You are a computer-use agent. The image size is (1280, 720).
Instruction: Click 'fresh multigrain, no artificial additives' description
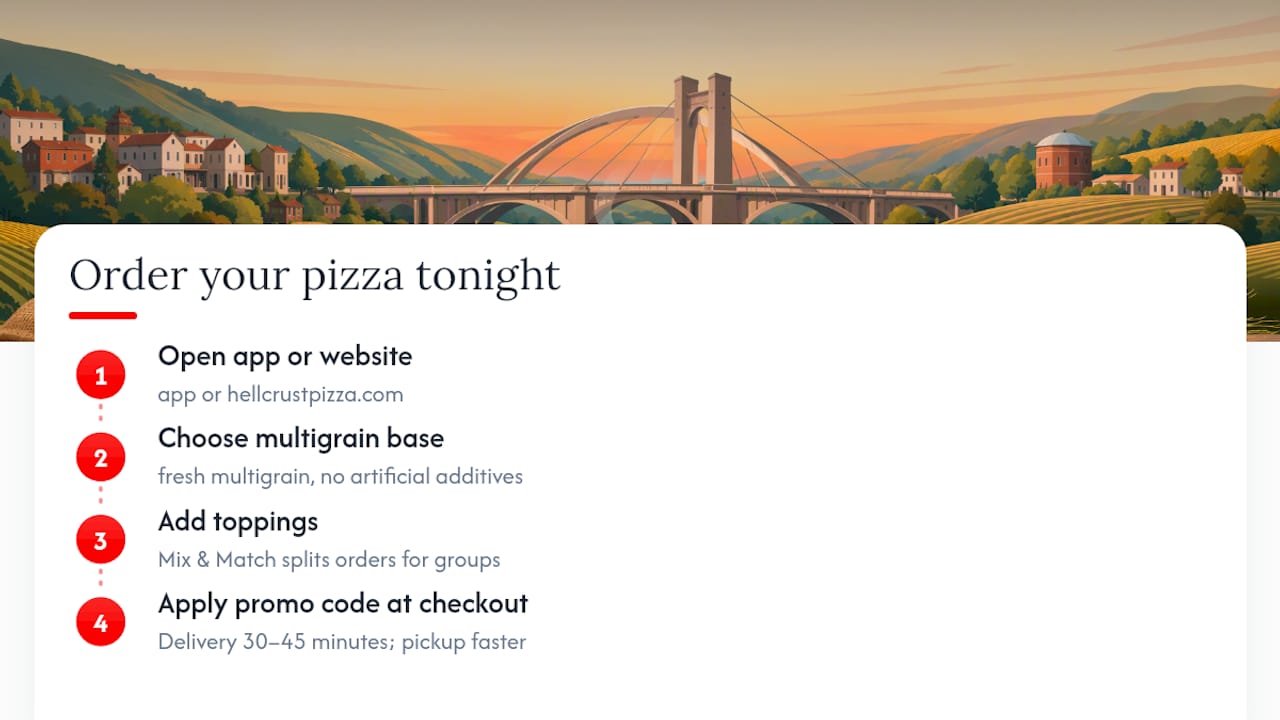[x=340, y=476]
